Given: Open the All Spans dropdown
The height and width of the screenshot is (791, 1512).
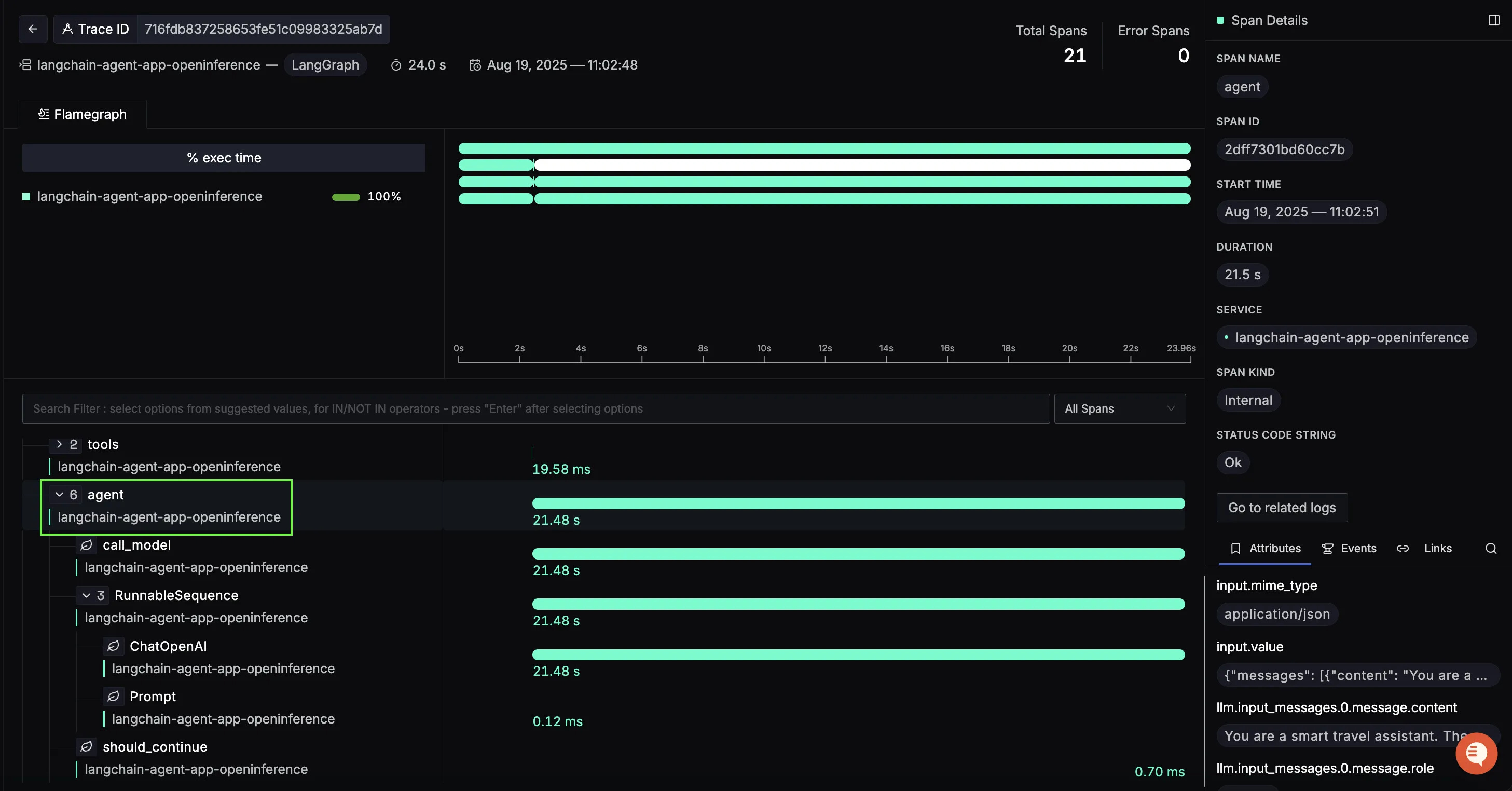Looking at the screenshot, I should pos(1119,408).
